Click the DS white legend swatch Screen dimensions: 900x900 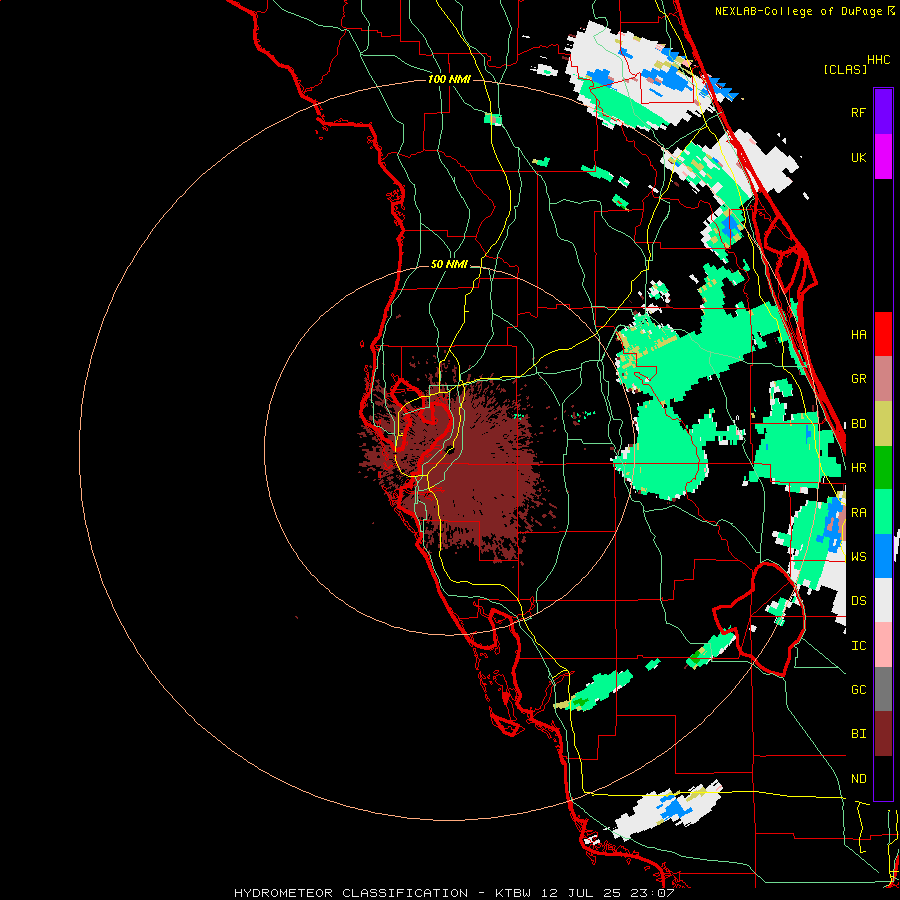click(883, 600)
